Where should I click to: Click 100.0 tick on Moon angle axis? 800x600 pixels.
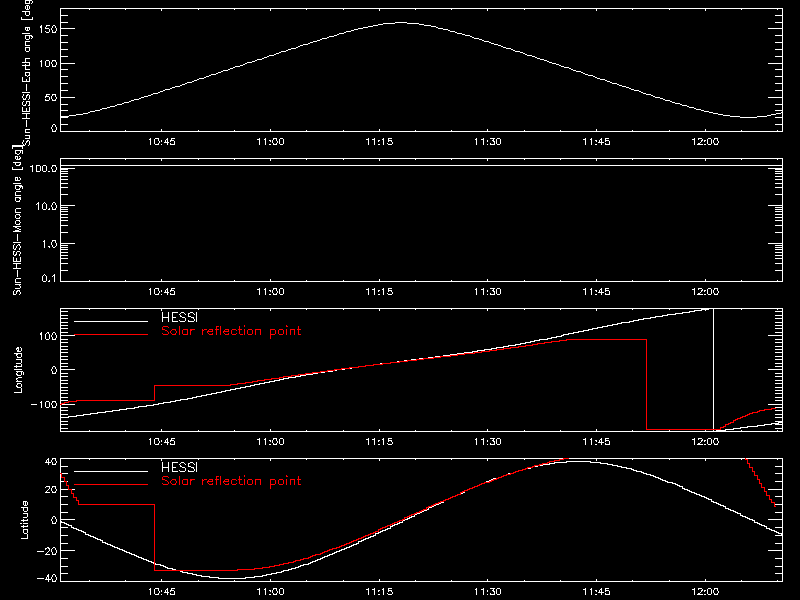(43, 168)
